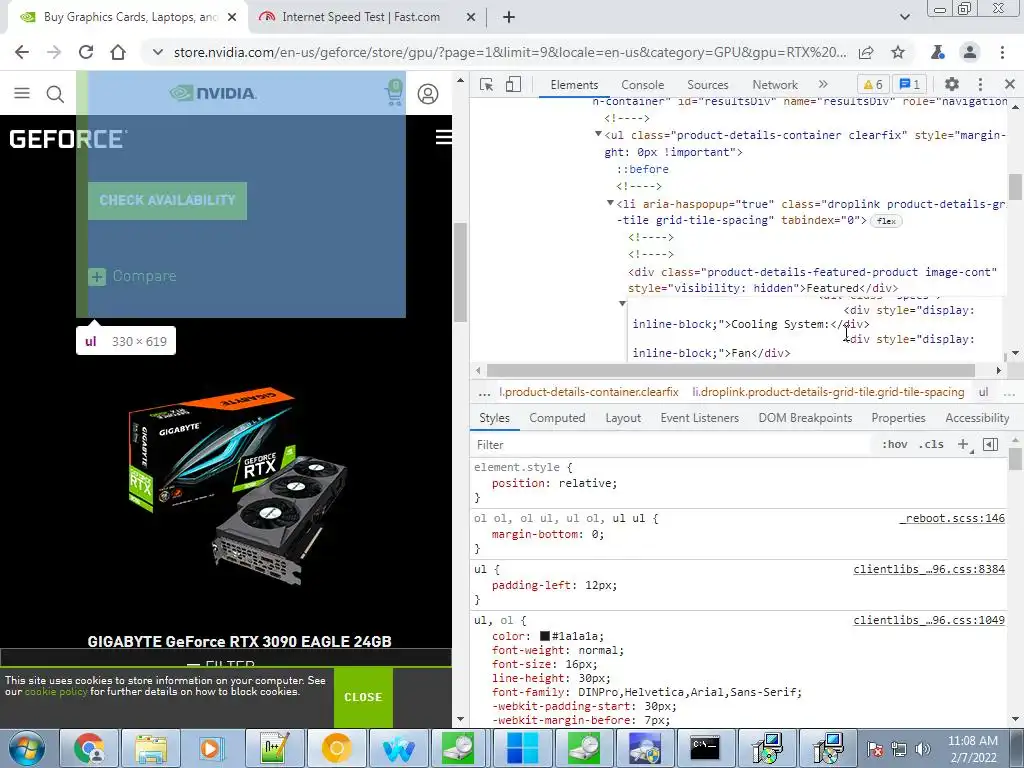
Task: Switch to the Console tab
Action: 642,85
